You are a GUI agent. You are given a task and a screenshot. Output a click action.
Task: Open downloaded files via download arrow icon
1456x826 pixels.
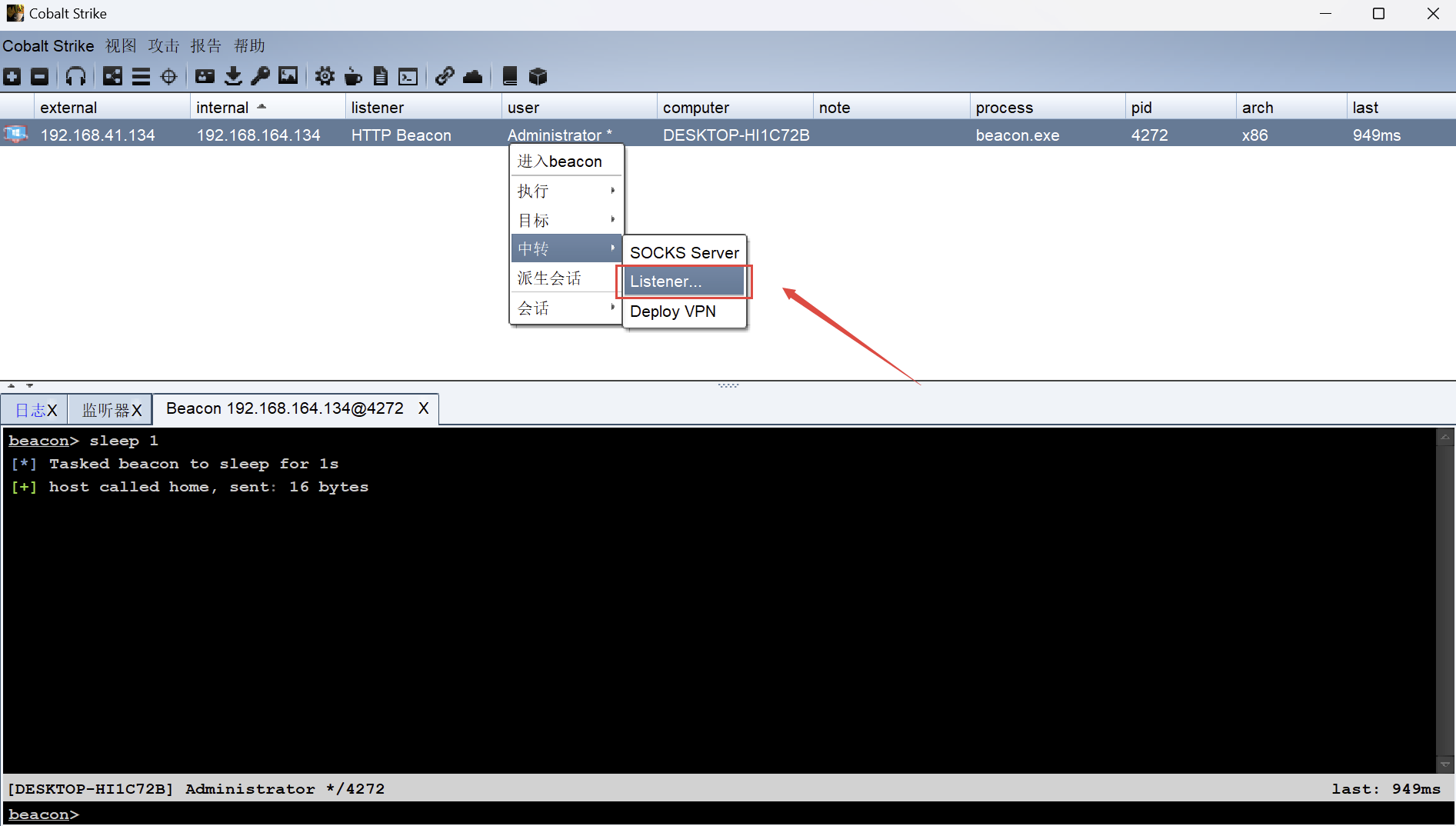233,76
